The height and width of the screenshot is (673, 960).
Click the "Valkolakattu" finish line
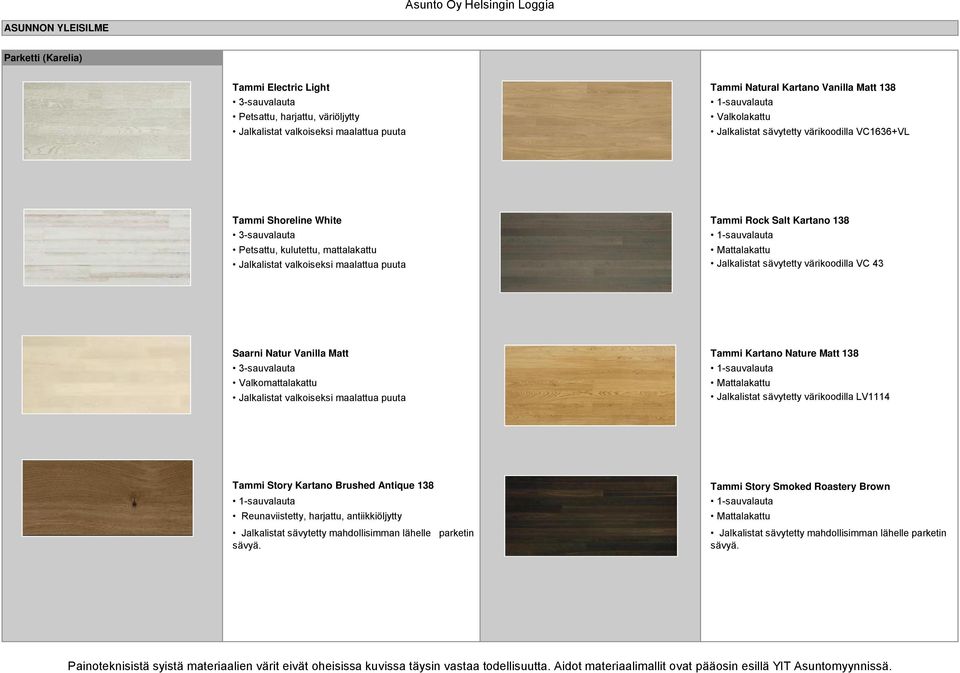(740, 117)
